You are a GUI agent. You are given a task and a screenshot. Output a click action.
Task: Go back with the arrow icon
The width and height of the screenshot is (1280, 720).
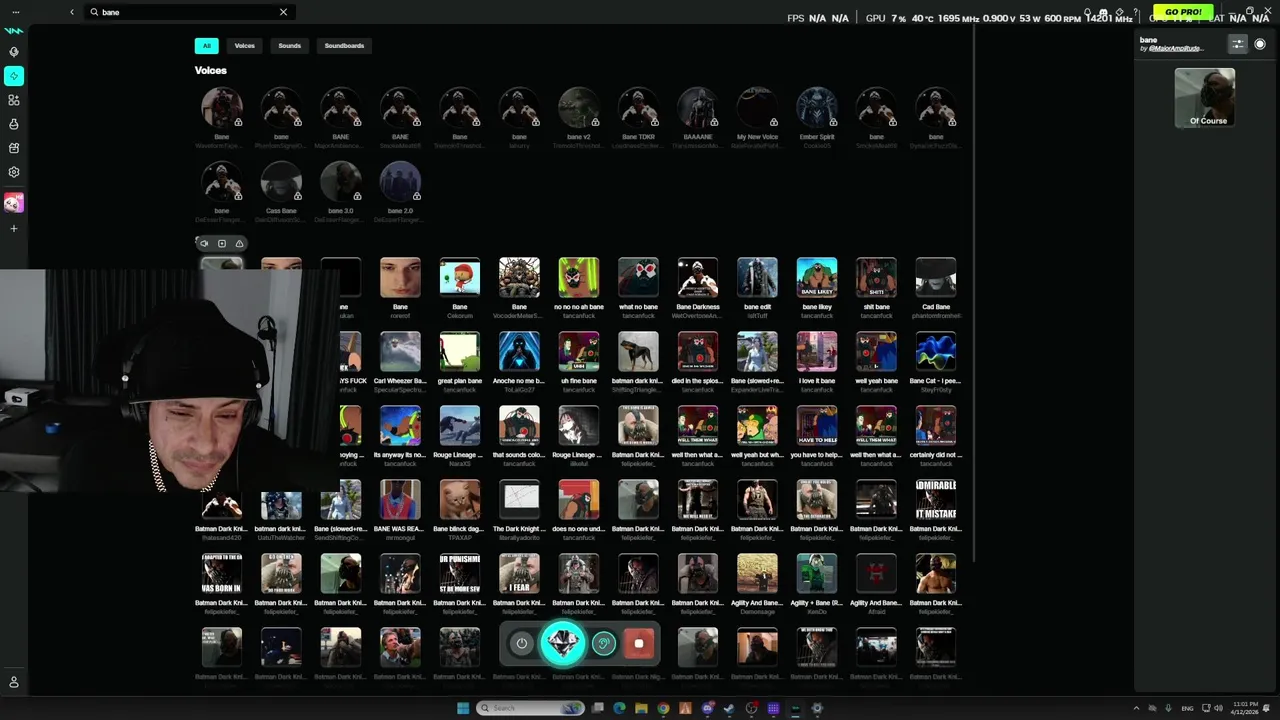[x=72, y=12]
